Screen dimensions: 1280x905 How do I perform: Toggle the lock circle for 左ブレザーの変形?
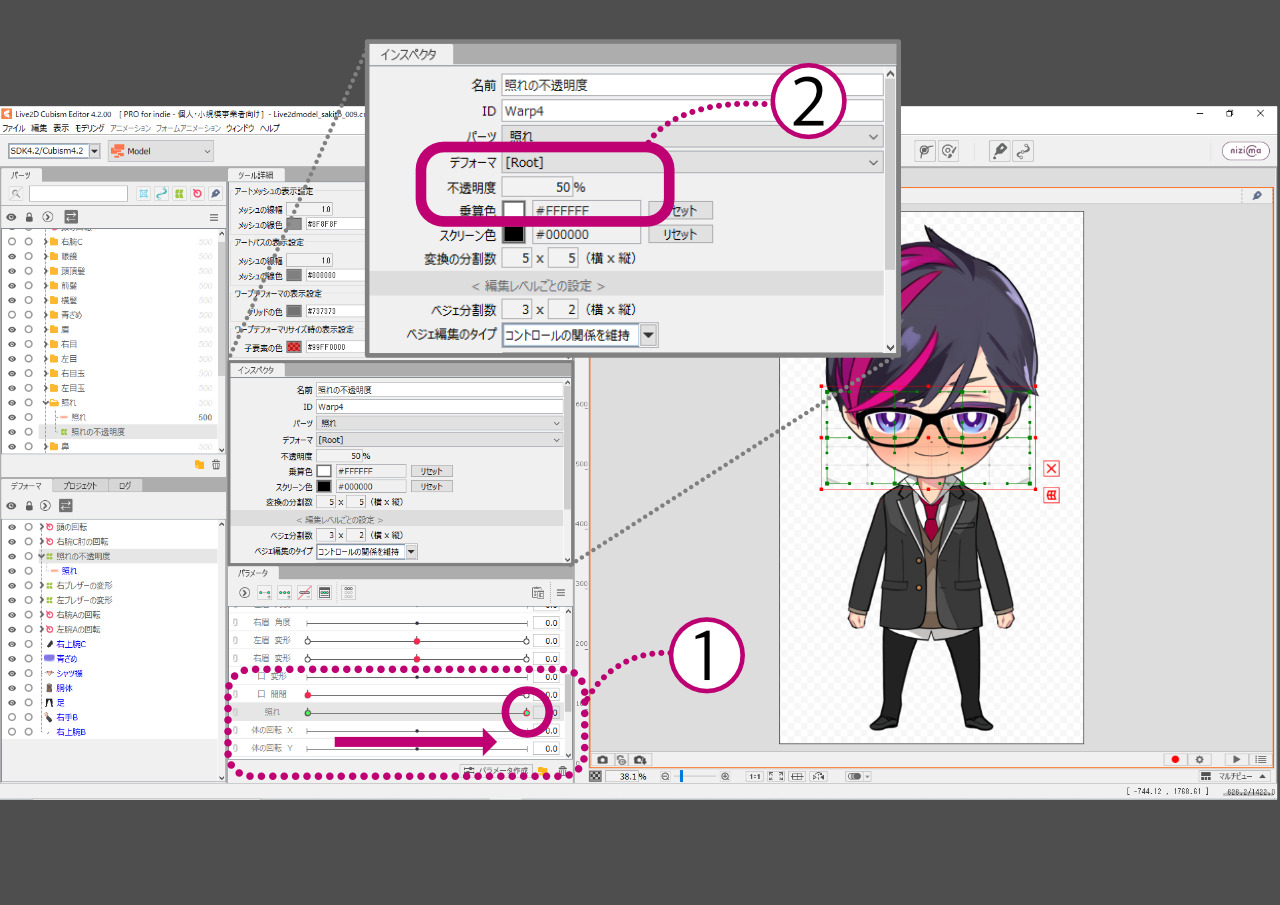tap(28, 600)
